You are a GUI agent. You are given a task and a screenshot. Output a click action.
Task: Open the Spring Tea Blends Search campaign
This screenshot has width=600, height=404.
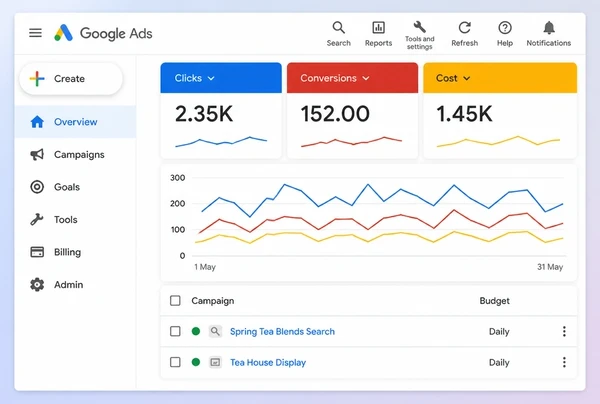coord(282,332)
